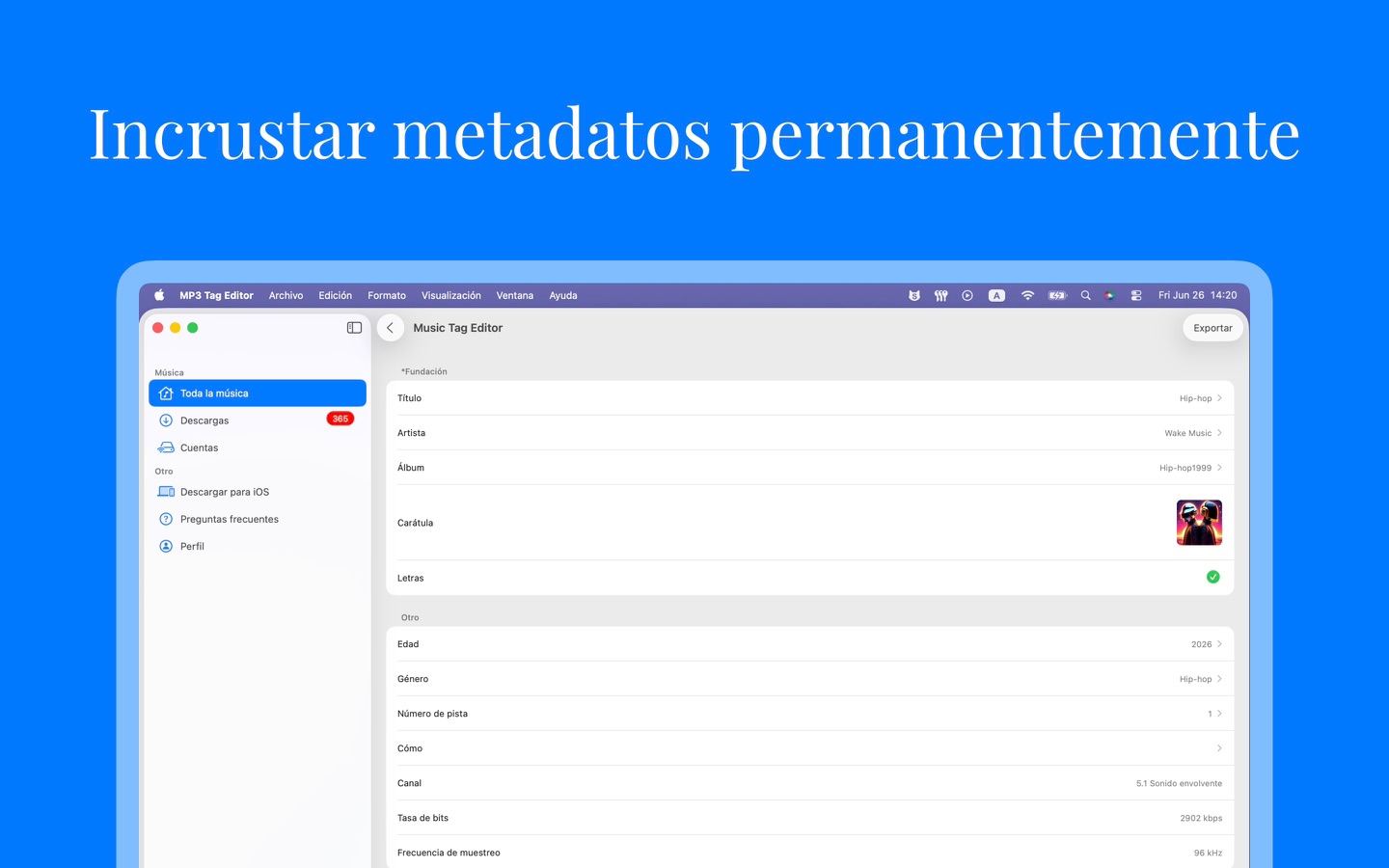Open the keyboard input source A icon
1389x868 pixels.
[x=997, y=295]
